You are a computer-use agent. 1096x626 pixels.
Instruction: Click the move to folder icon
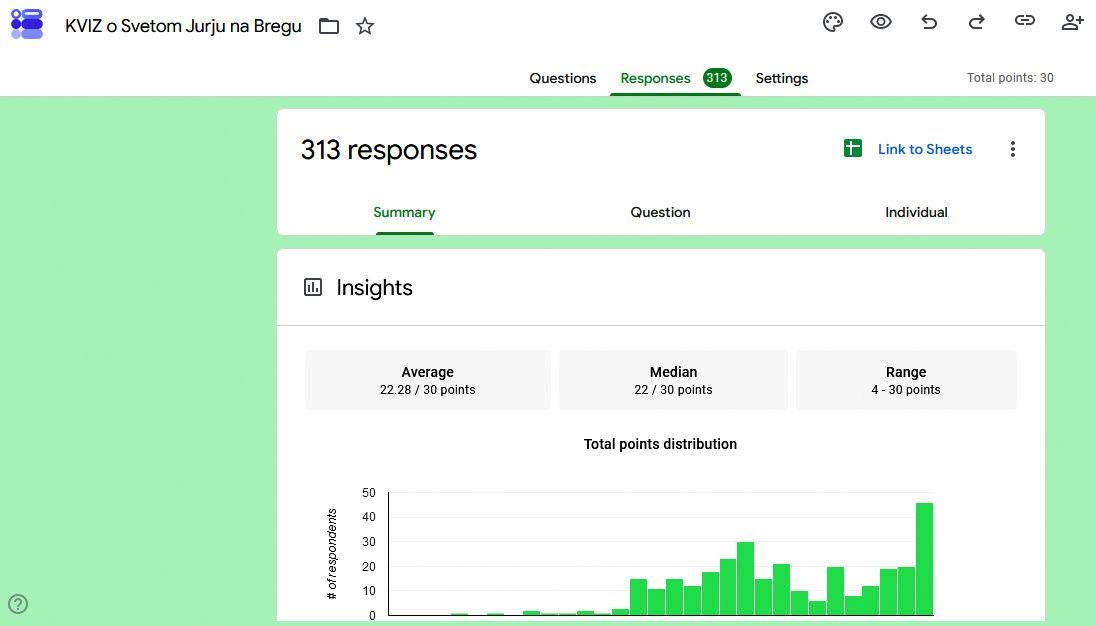tap(329, 27)
